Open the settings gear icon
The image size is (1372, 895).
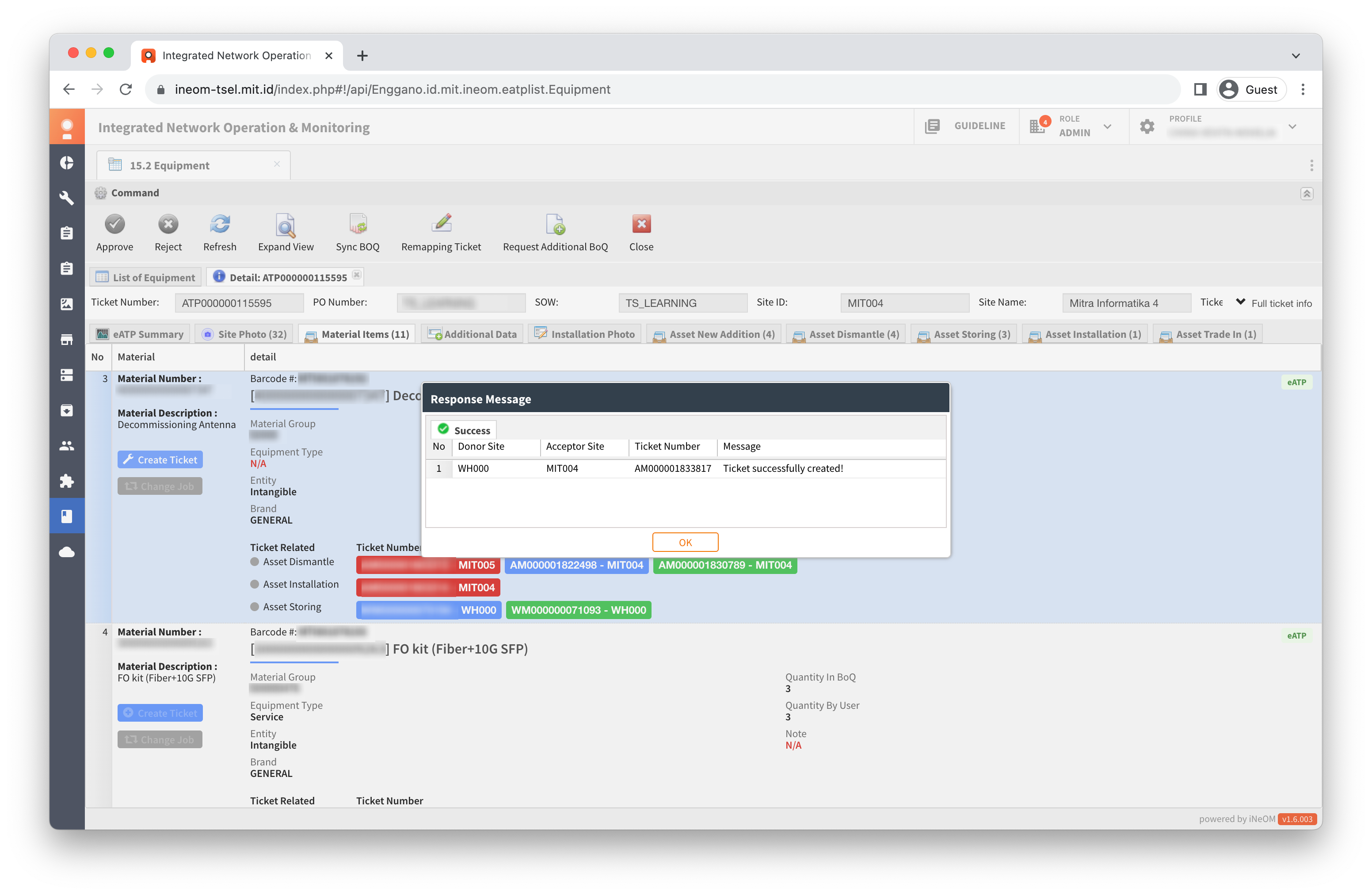pyautogui.click(x=1147, y=126)
